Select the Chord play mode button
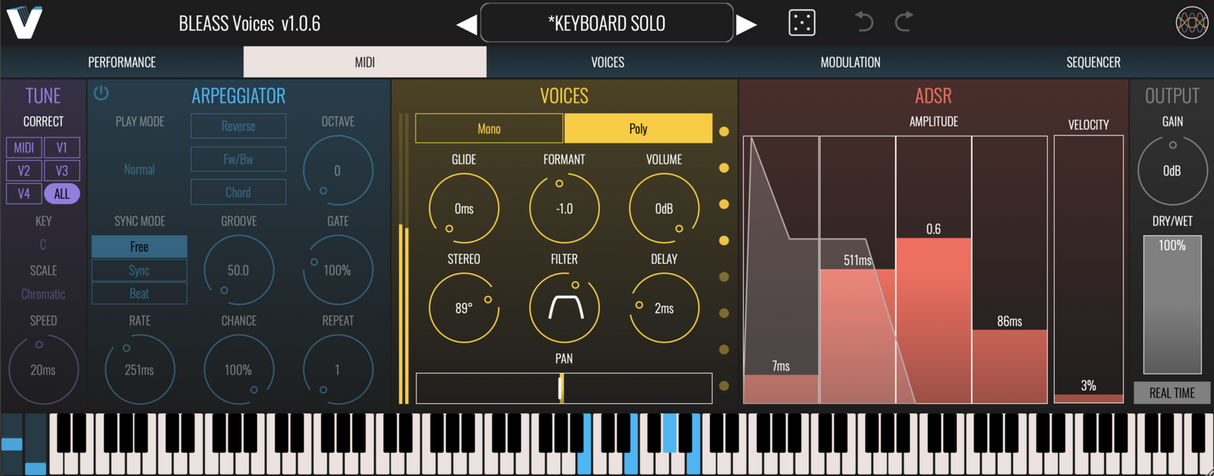The image size is (1214, 476). tap(238, 192)
